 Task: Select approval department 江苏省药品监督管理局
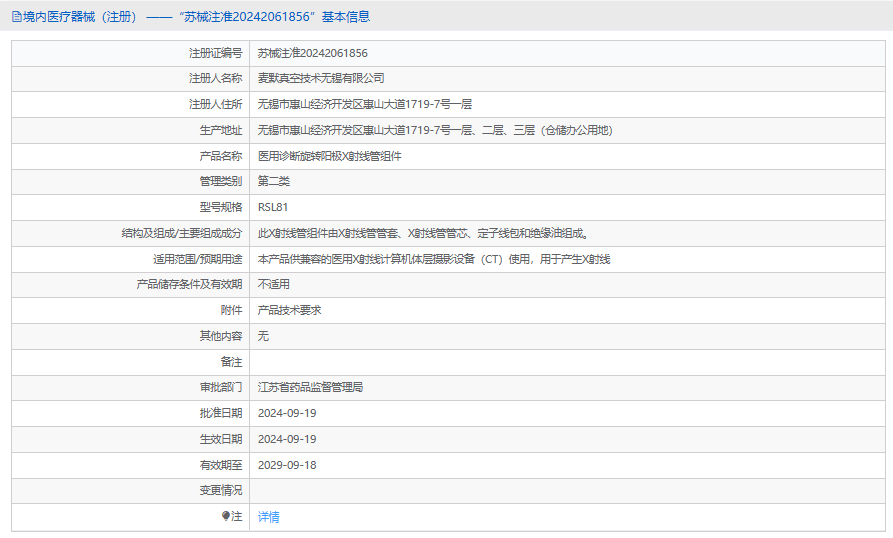point(310,387)
